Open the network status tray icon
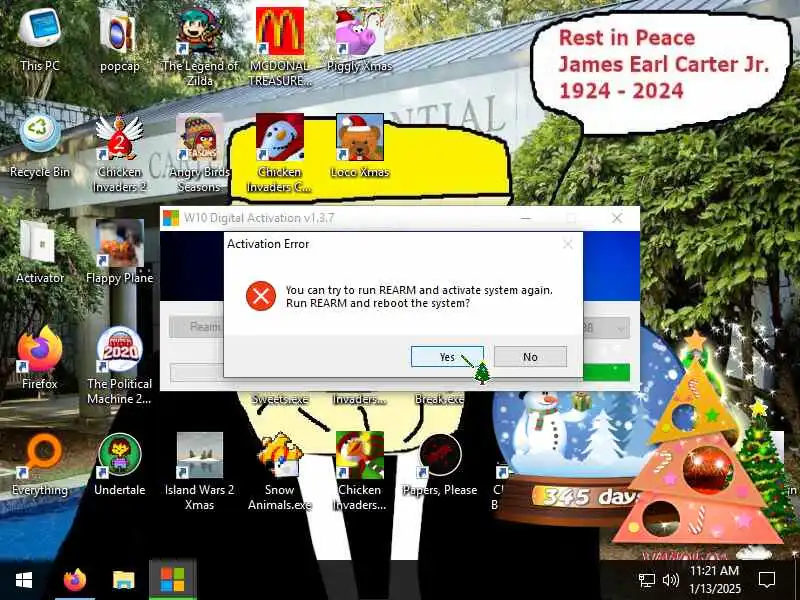The image size is (800, 600). (647, 580)
